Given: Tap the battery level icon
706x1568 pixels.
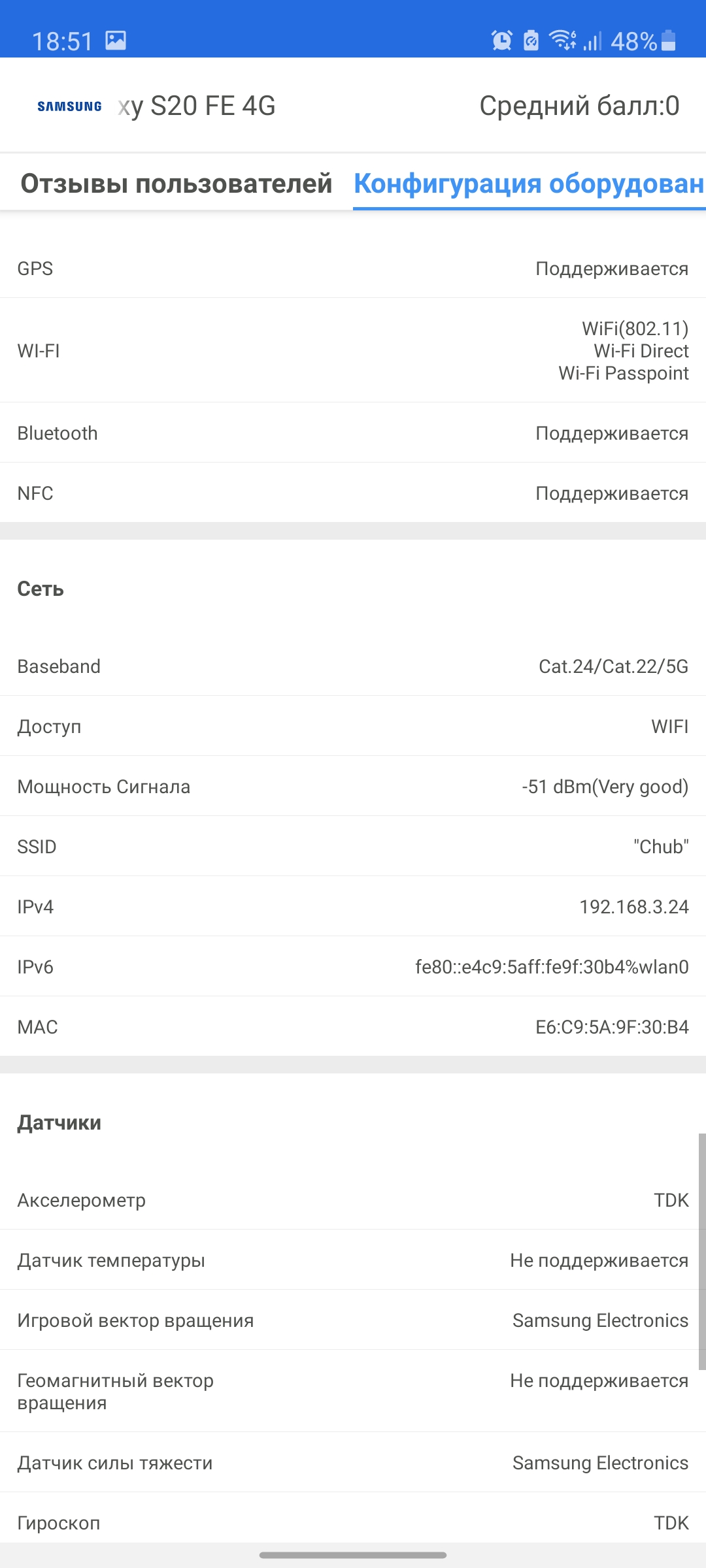Looking at the screenshot, I should click(668, 41).
